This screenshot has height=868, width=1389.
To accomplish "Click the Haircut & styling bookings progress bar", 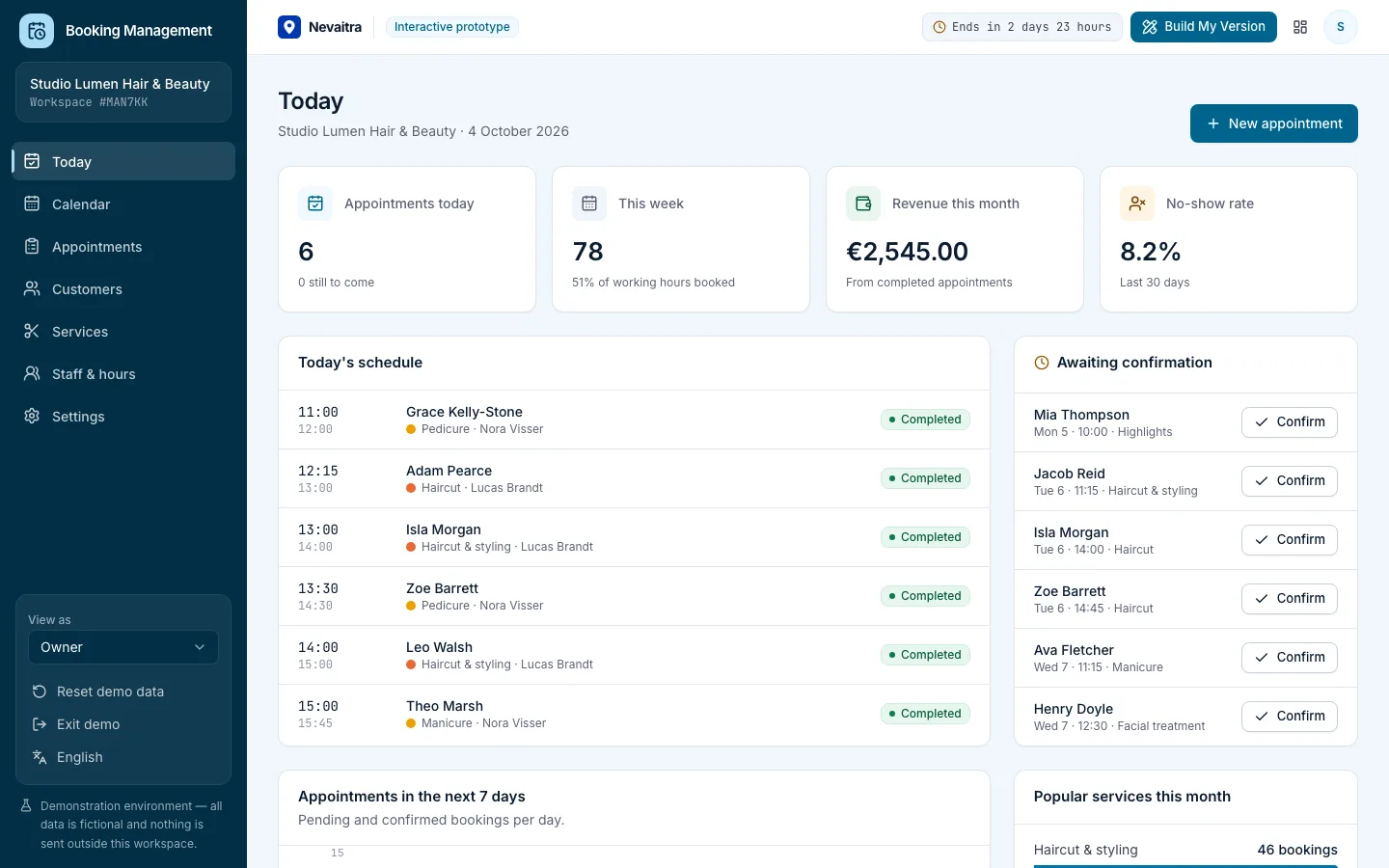I will point(1185,866).
